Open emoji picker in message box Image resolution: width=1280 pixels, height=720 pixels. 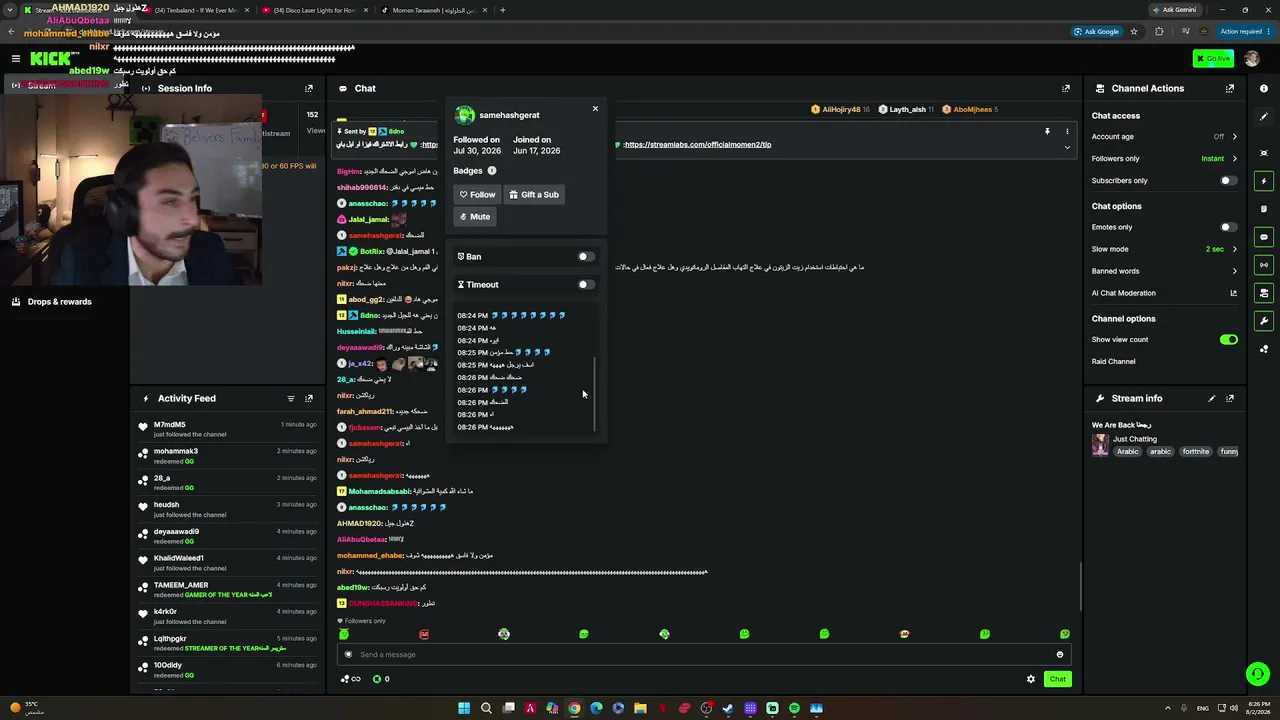(1060, 655)
